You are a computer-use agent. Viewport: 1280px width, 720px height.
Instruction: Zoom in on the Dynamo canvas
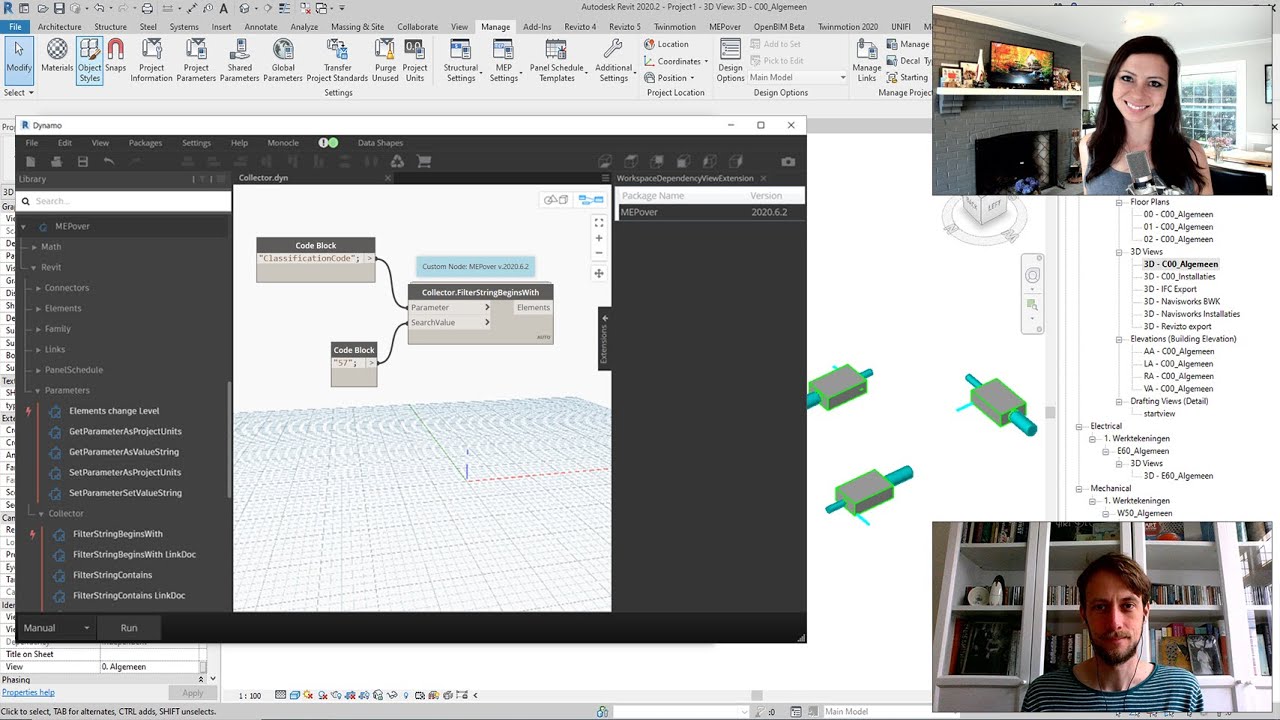[x=599, y=238]
